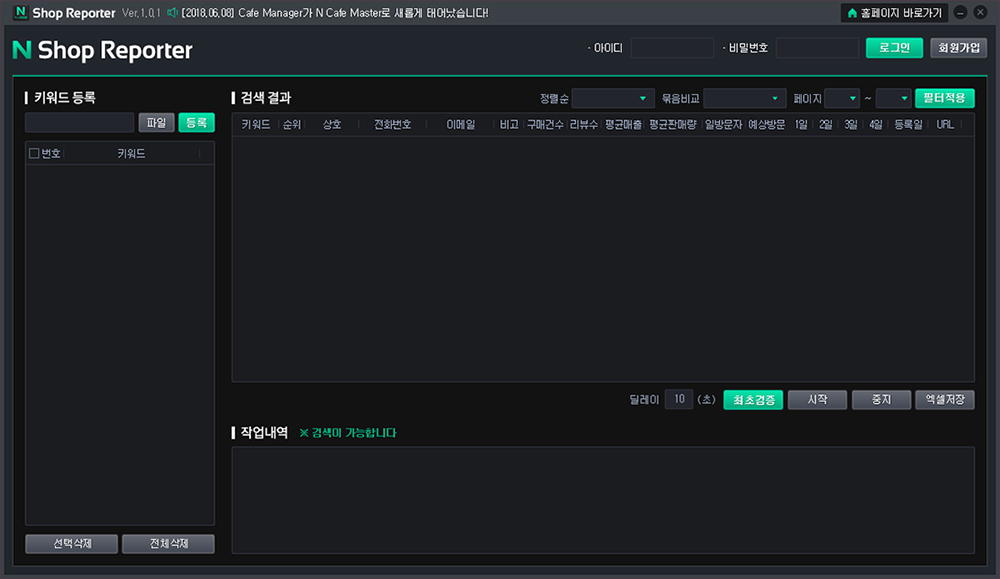Screen dimensions: 1000x579
Task: Click the 파일 file button
Action: coord(156,122)
